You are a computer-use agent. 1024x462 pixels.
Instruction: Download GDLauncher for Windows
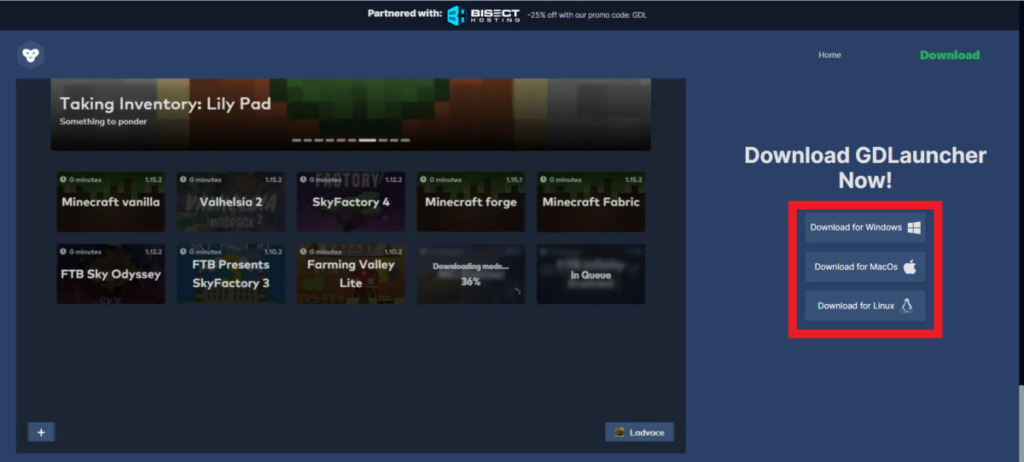click(865, 227)
